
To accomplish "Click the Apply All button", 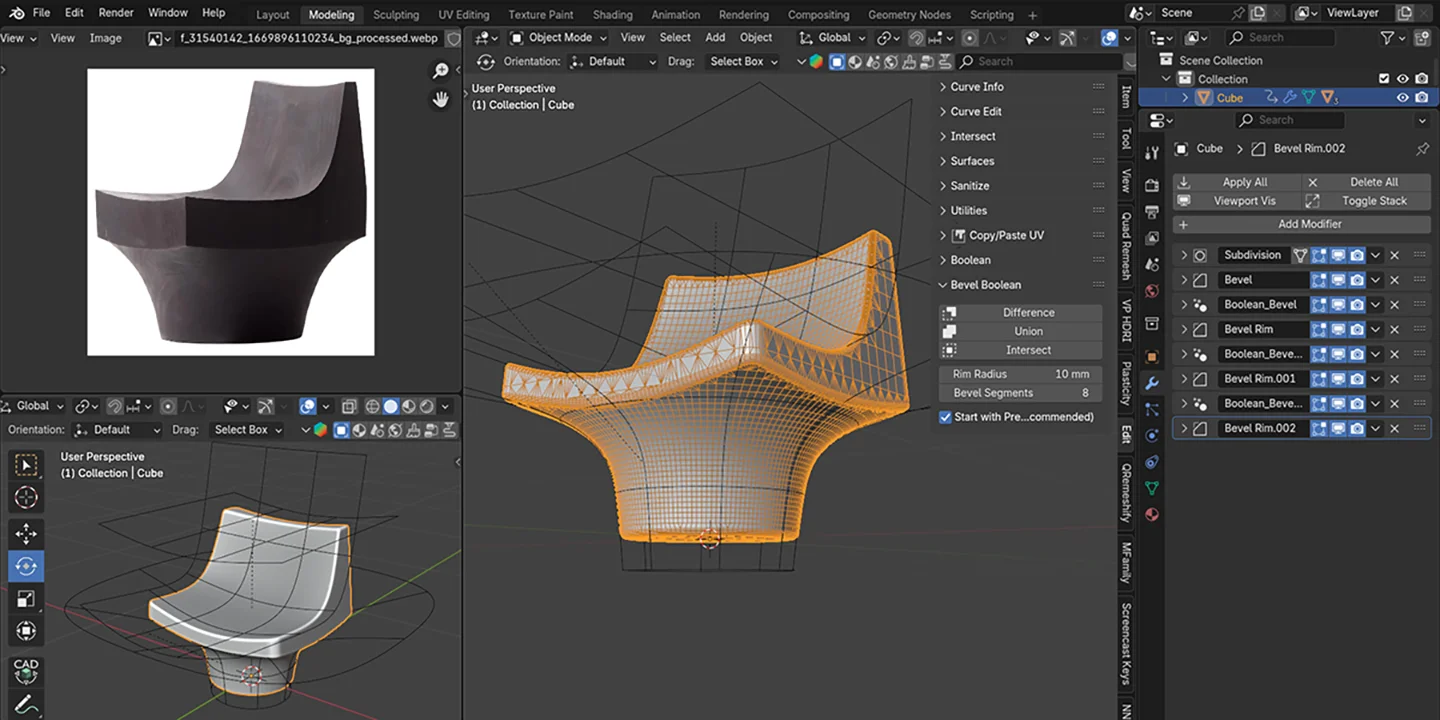I will click(x=1243, y=181).
